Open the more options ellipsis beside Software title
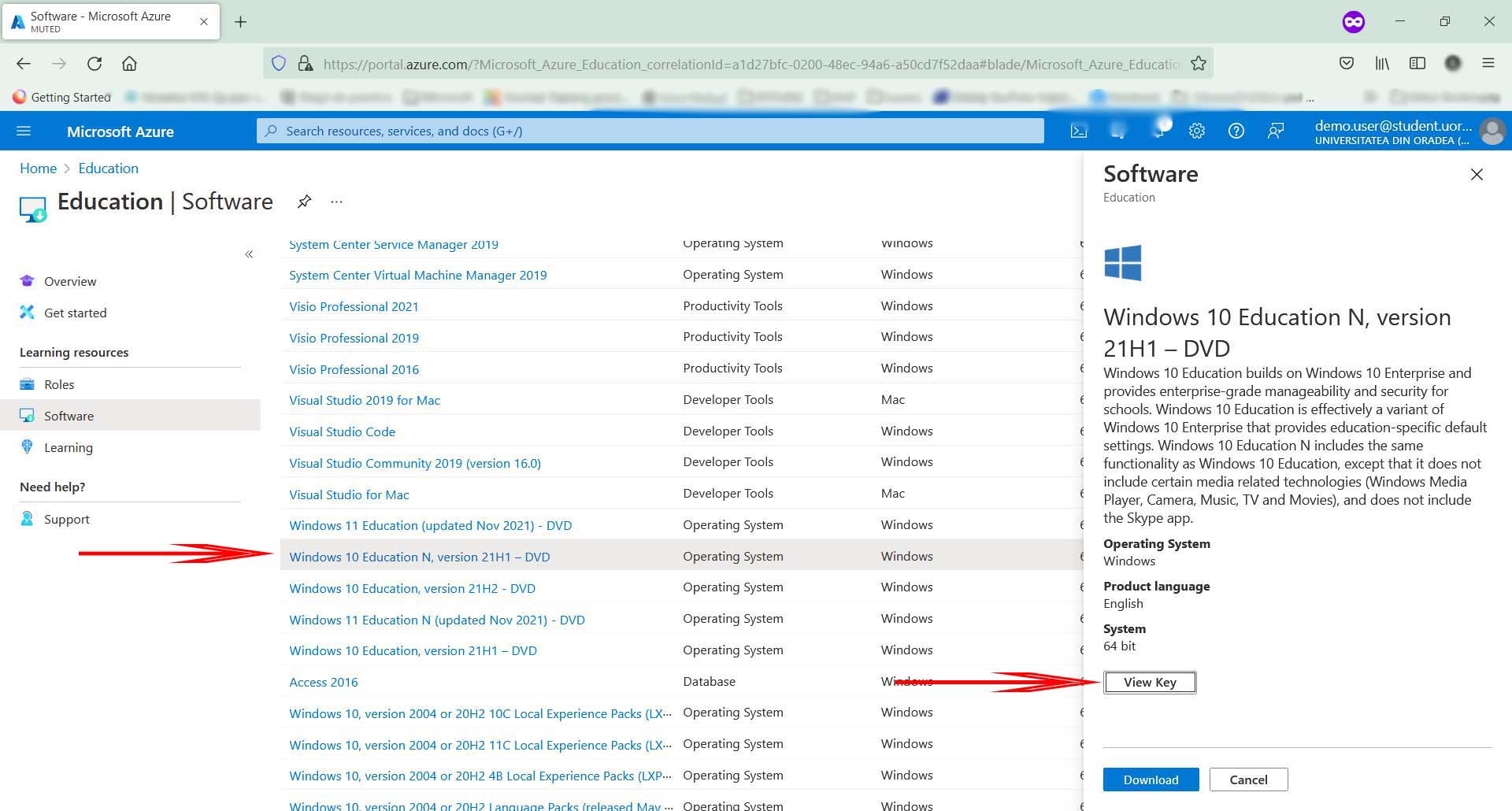This screenshot has width=1512, height=811. tap(337, 202)
